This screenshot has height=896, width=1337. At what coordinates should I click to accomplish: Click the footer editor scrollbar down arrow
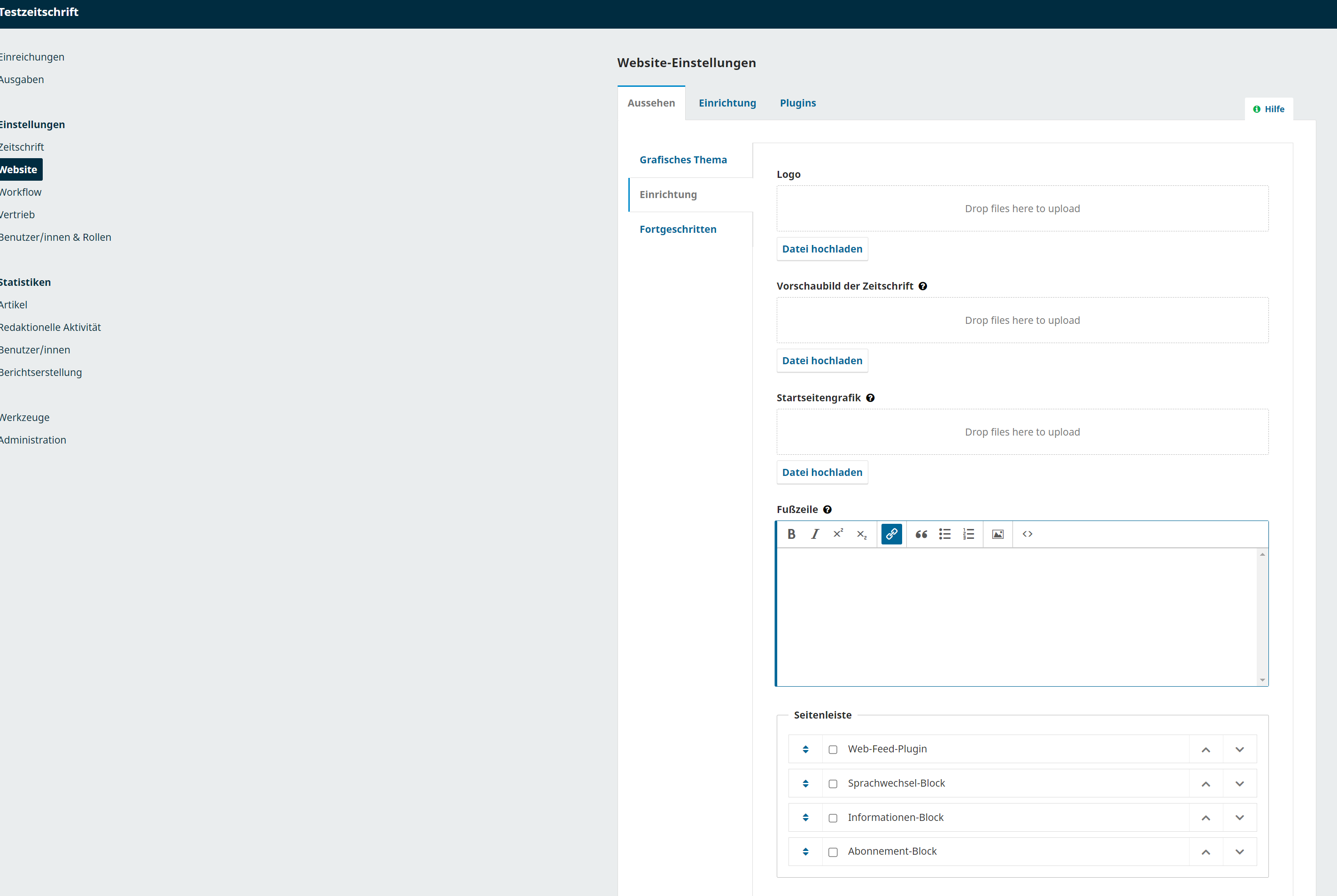(x=1262, y=680)
